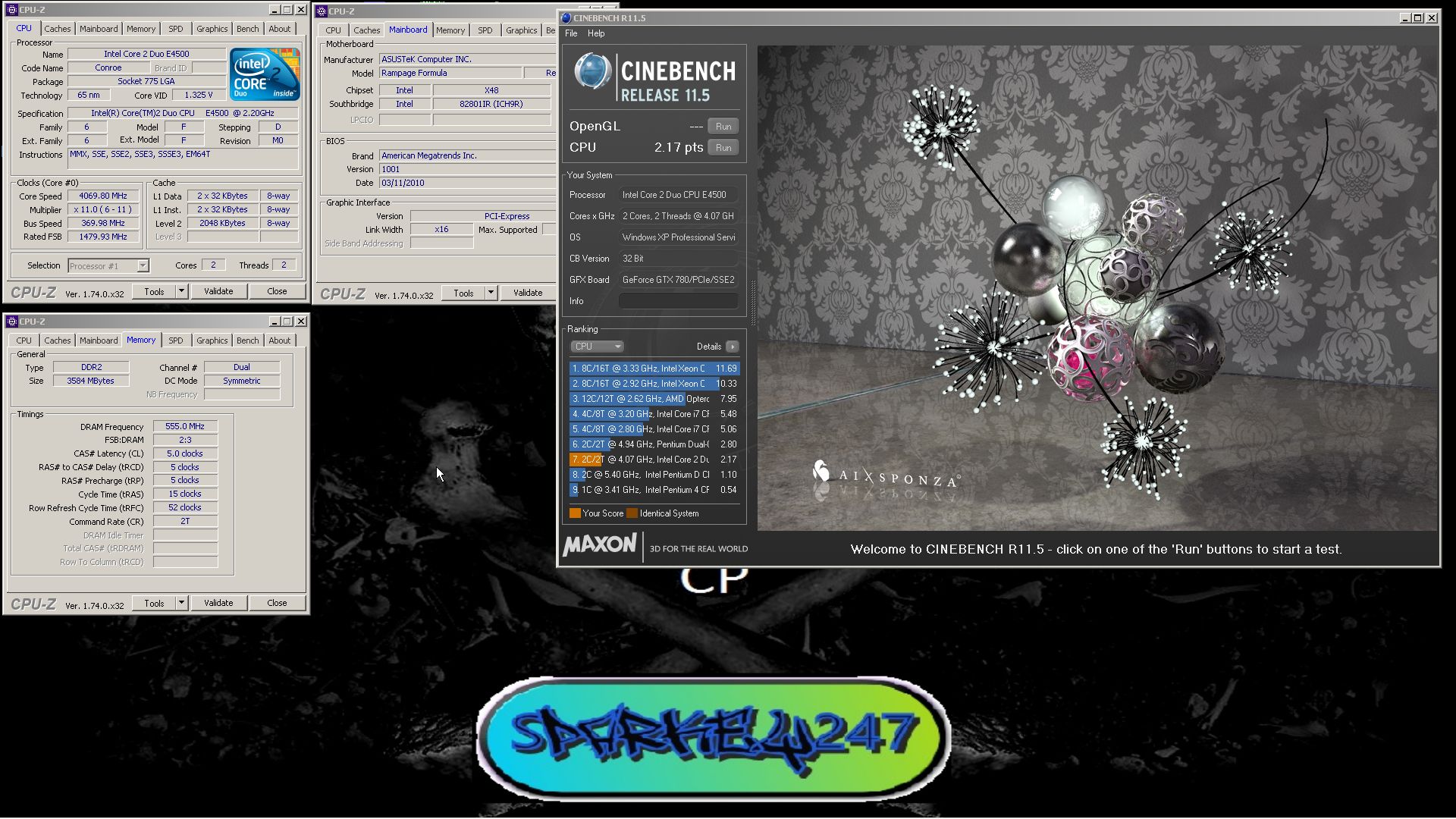Click the orange Your Score legend swatch
This screenshot has height=819, width=1456.
[575, 513]
